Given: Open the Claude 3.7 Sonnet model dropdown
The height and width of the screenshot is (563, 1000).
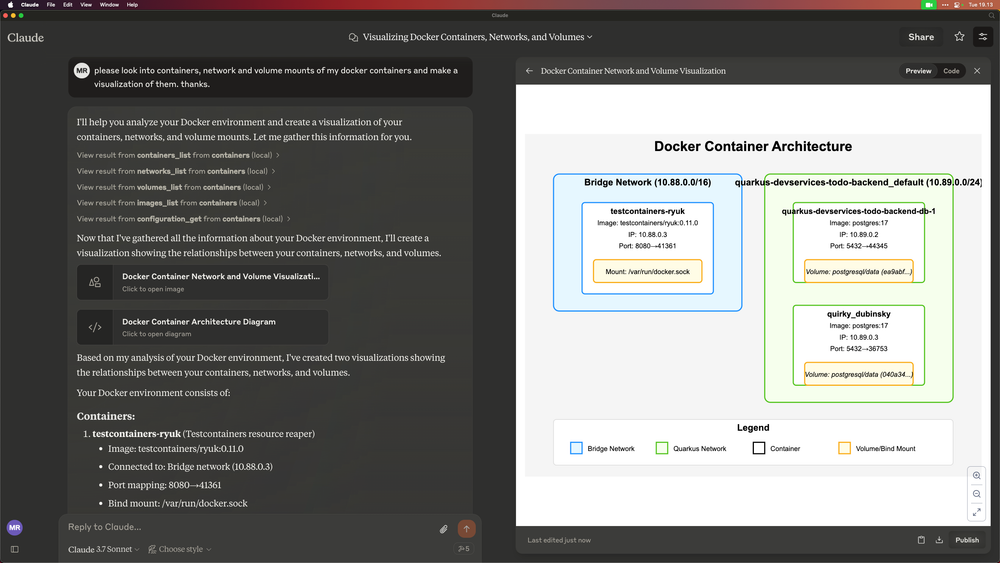Looking at the screenshot, I should [x=104, y=549].
